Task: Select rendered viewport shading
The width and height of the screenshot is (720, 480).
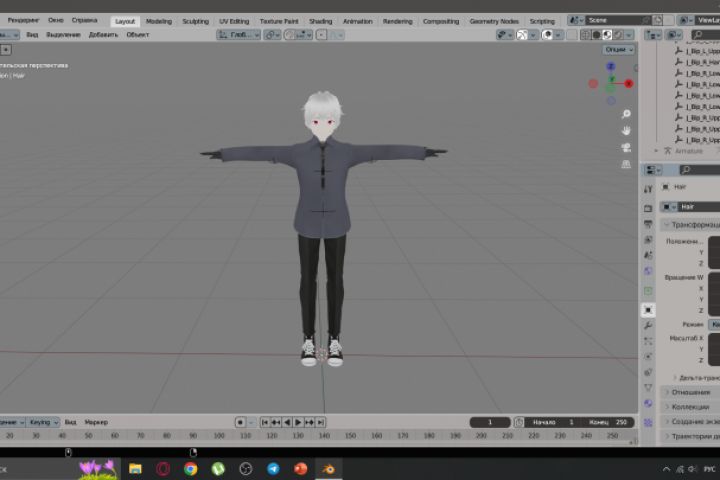Action: click(x=618, y=35)
